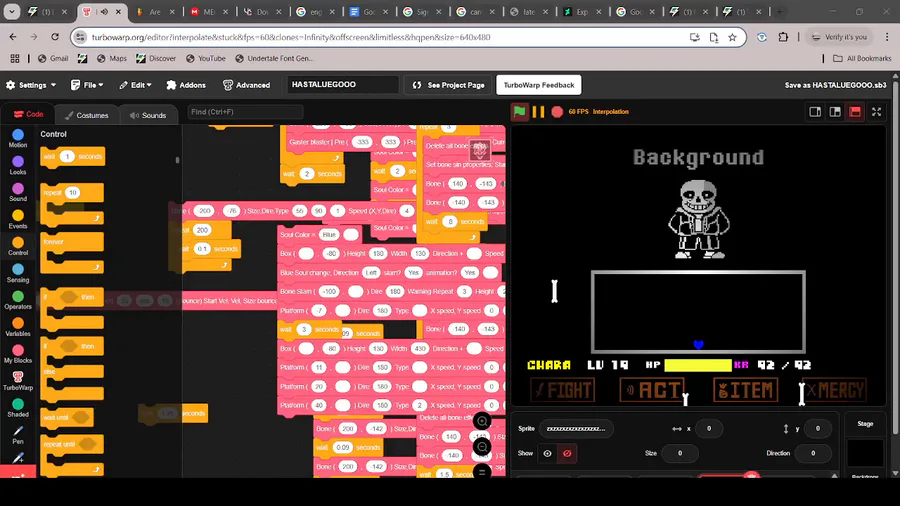
Task: Stop all scripts with red stop button
Action: (557, 111)
